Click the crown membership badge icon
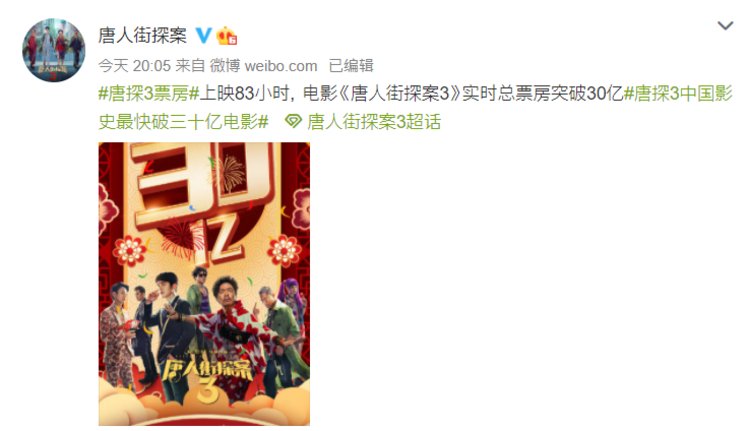This screenshot has width=749, height=431. [x=226, y=36]
